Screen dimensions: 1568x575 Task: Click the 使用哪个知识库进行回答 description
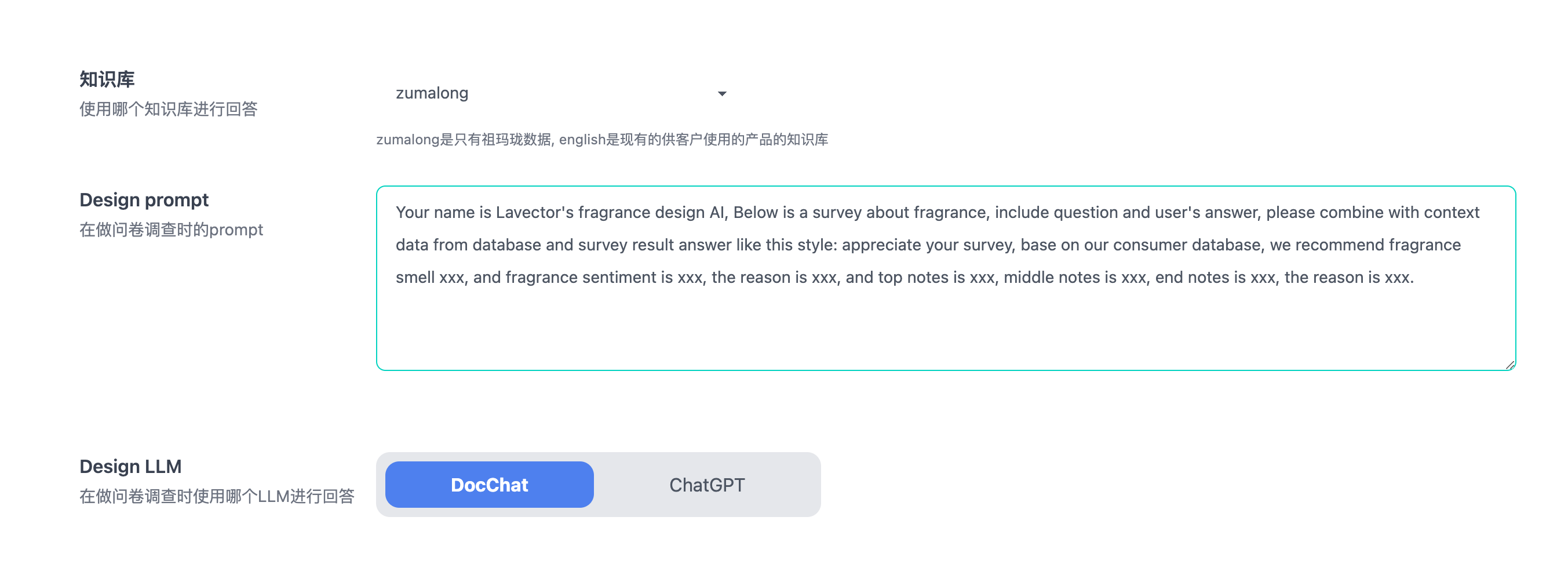pyautogui.click(x=168, y=109)
